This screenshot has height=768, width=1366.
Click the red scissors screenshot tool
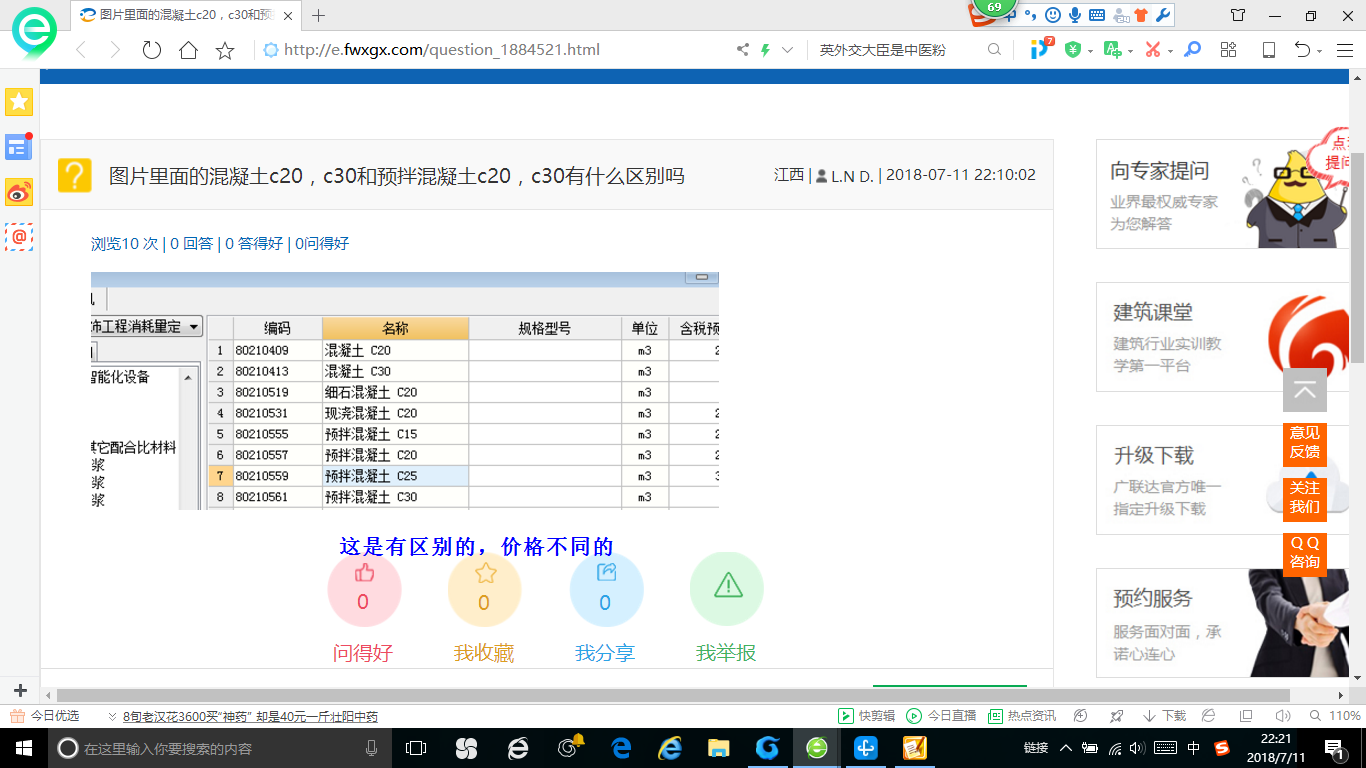[x=1152, y=50]
